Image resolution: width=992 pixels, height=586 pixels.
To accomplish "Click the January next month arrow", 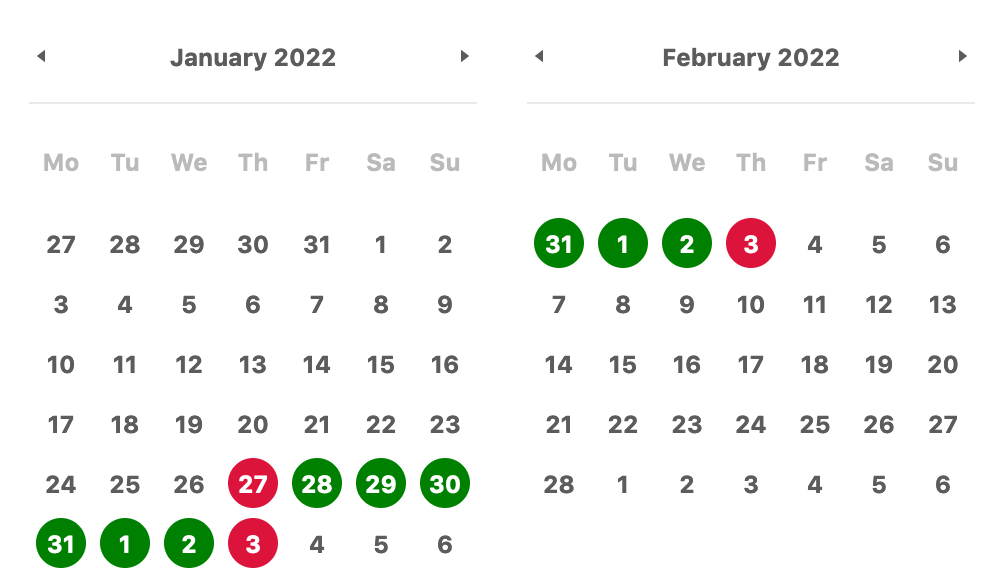I will tap(464, 56).
